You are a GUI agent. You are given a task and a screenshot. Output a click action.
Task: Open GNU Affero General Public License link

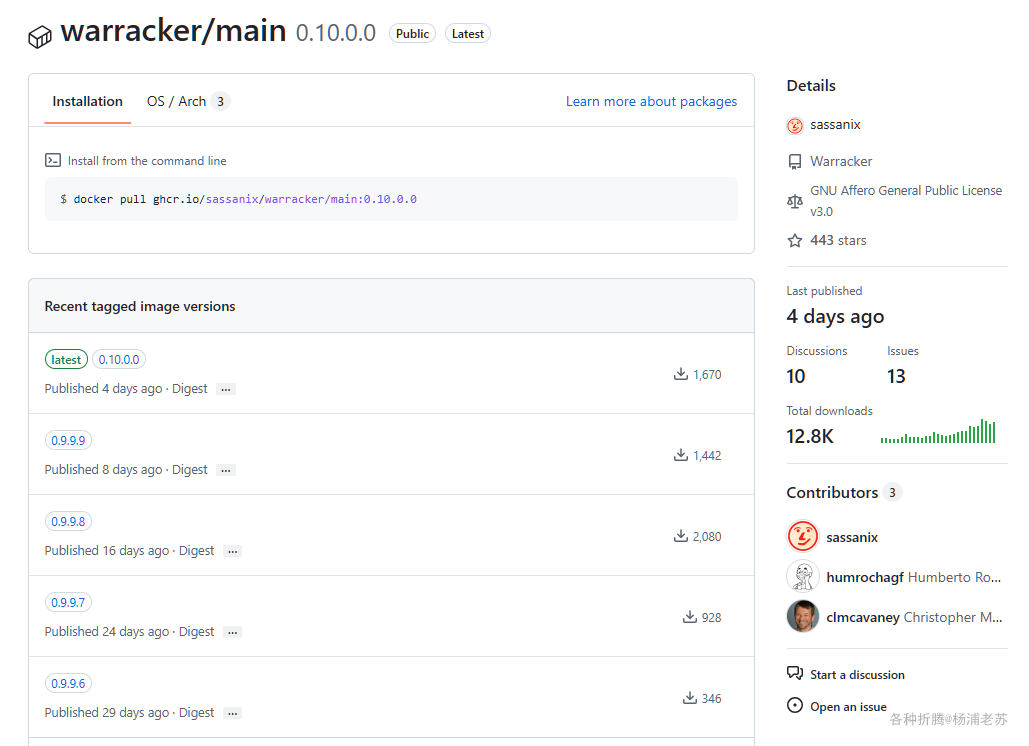pos(906,201)
